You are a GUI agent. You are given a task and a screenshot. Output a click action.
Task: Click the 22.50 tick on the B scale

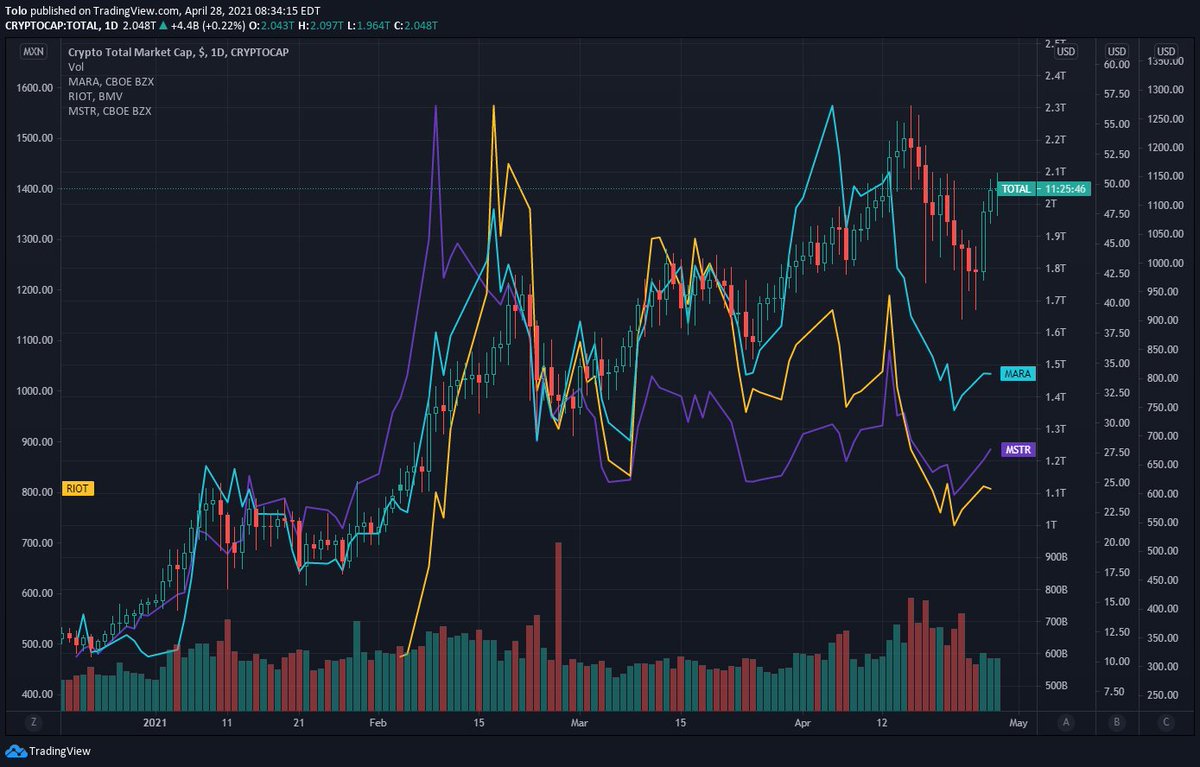1115,512
